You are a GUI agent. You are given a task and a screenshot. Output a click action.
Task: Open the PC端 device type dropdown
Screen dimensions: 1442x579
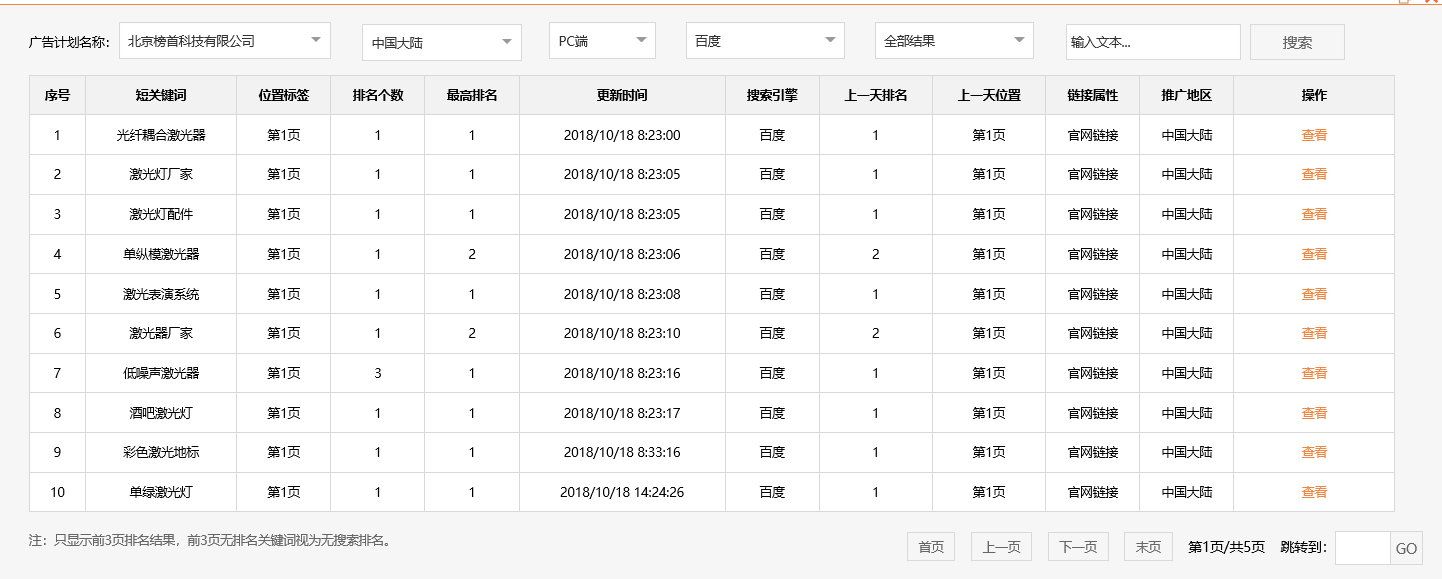599,40
